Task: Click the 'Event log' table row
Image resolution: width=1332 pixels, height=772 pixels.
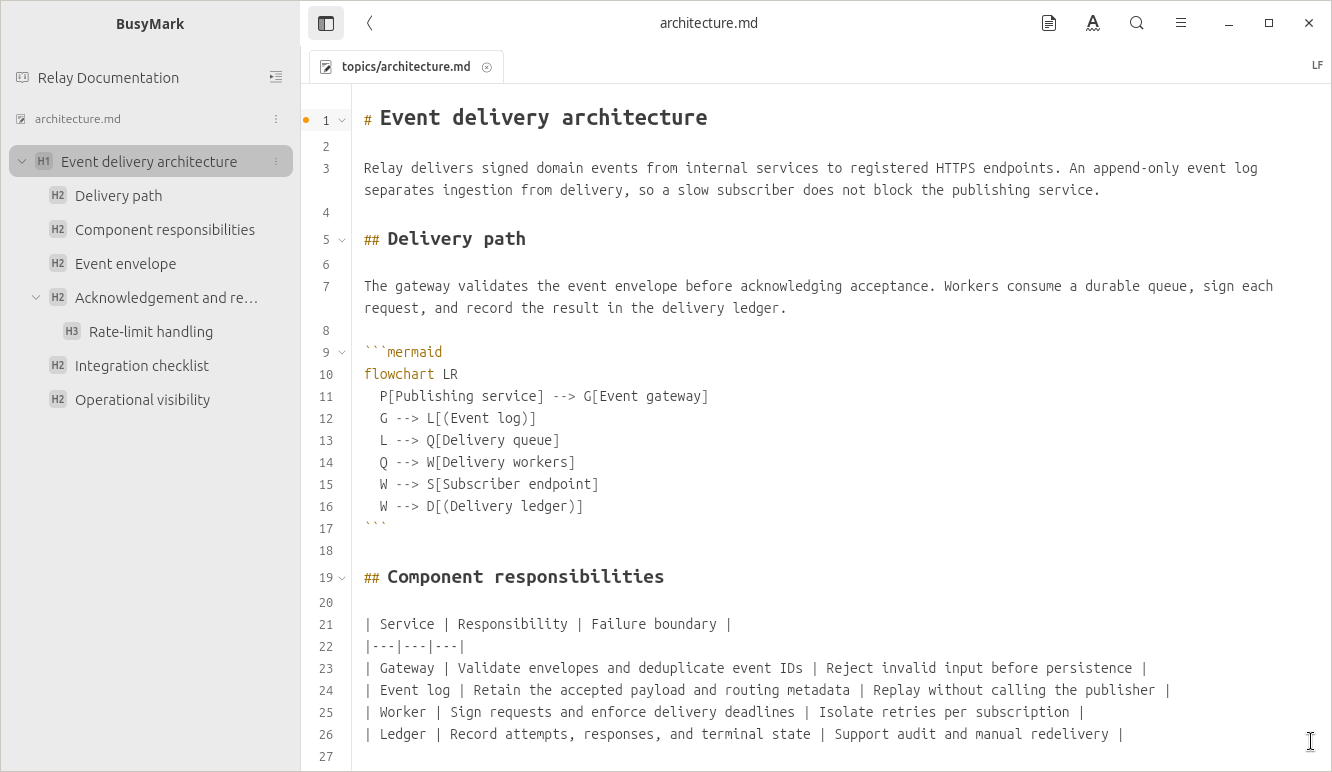Action: [767, 690]
